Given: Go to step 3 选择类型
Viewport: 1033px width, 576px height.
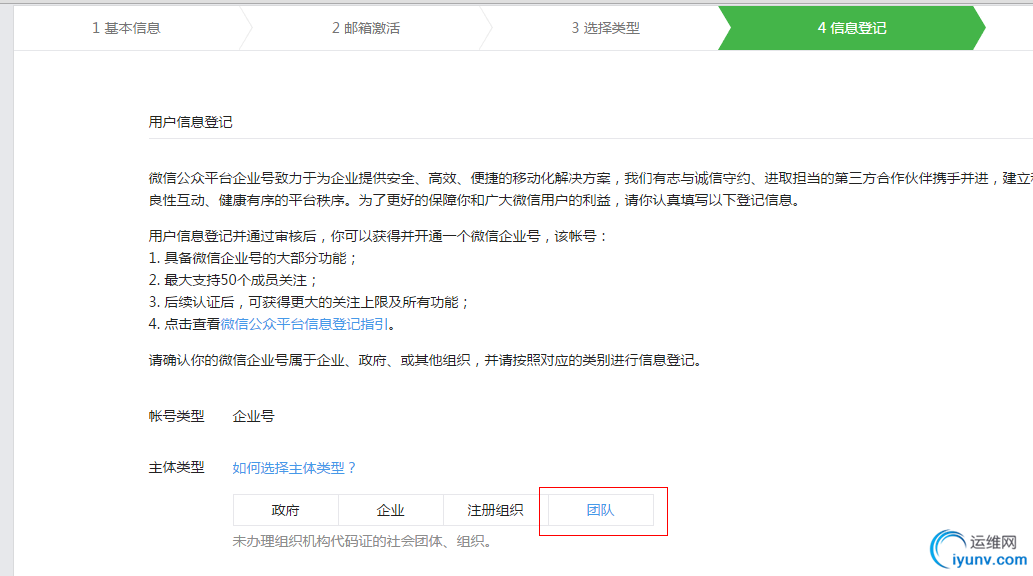Looking at the screenshot, I should (605, 28).
